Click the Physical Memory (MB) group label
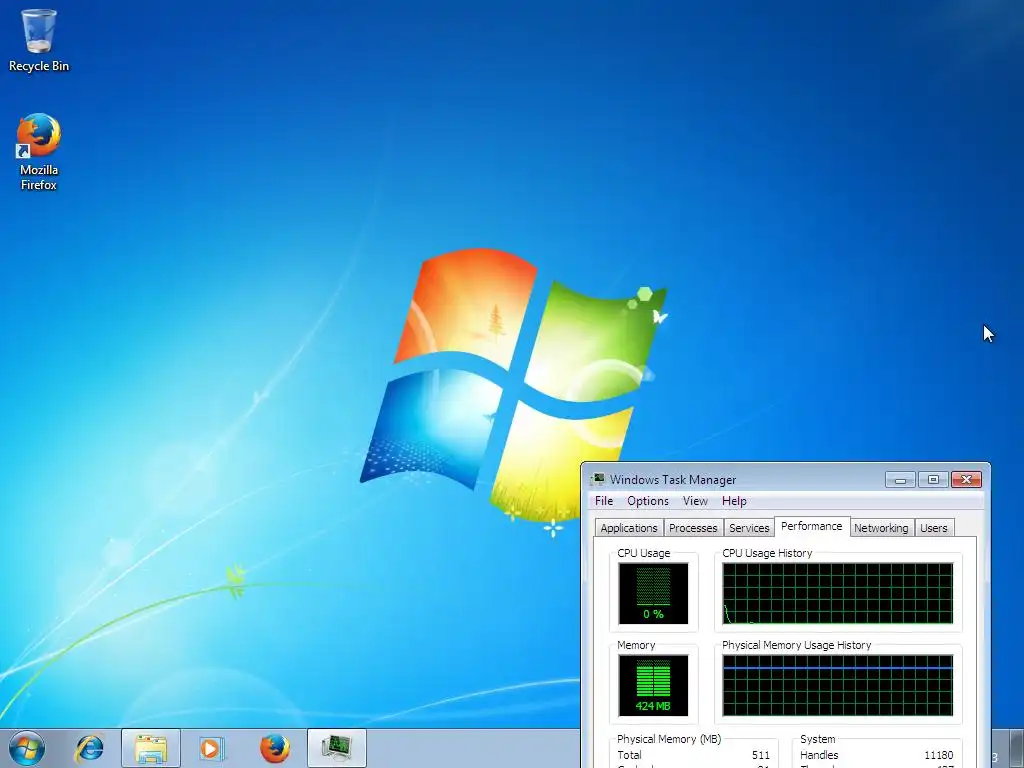This screenshot has height=768, width=1024. pos(669,739)
